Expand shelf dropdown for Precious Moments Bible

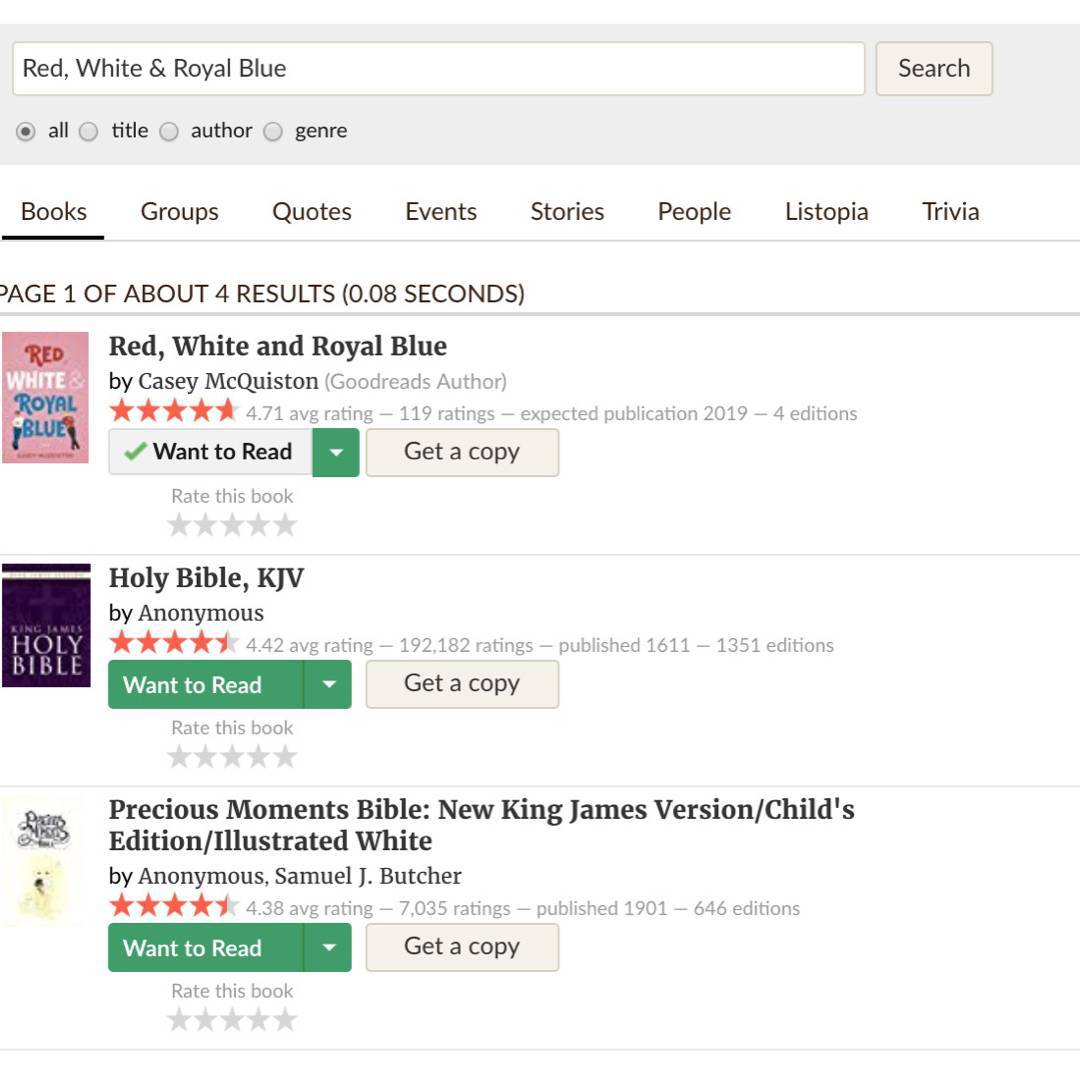point(328,948)
